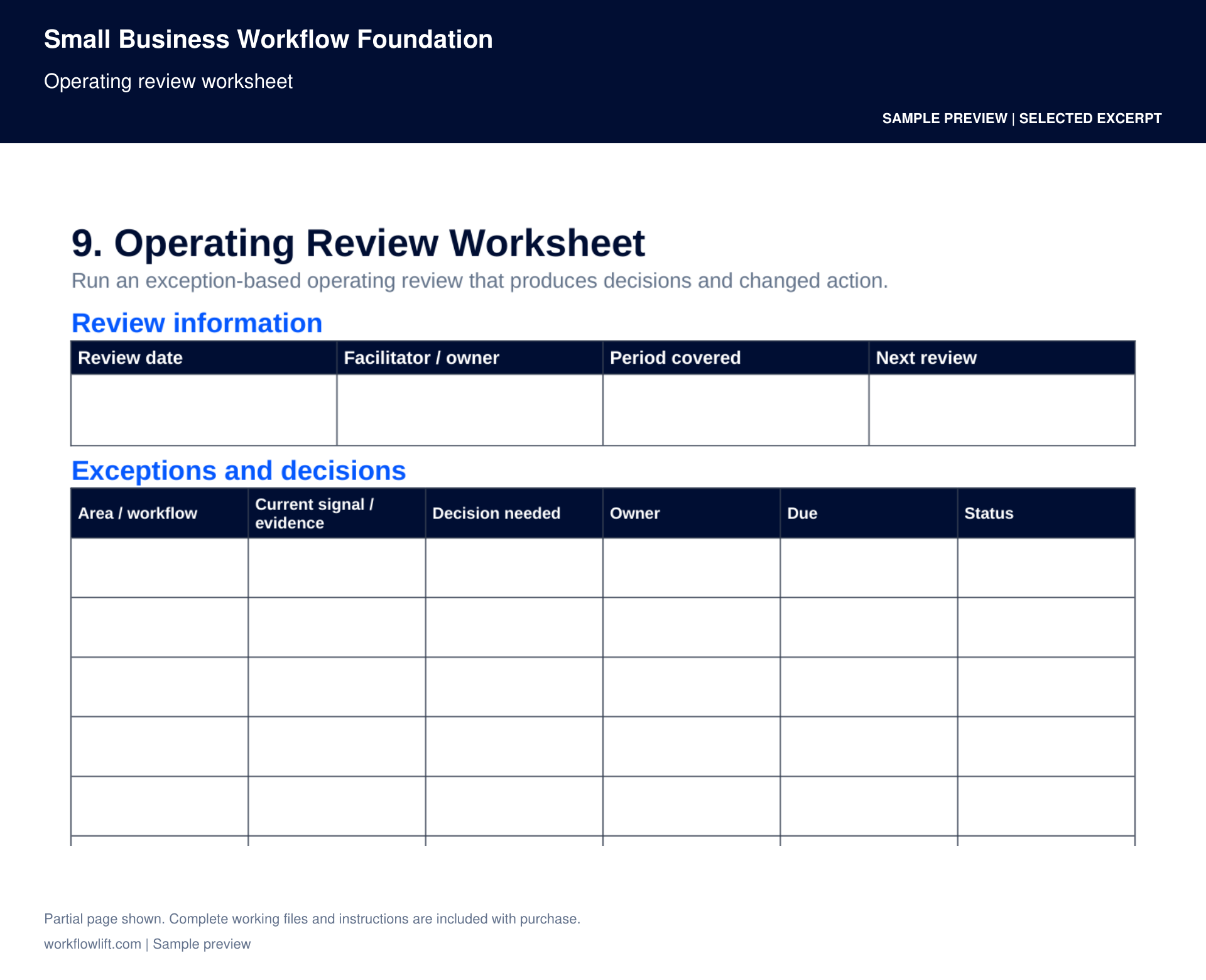Click first row cell under Decision needed

[x=514, y=568]
